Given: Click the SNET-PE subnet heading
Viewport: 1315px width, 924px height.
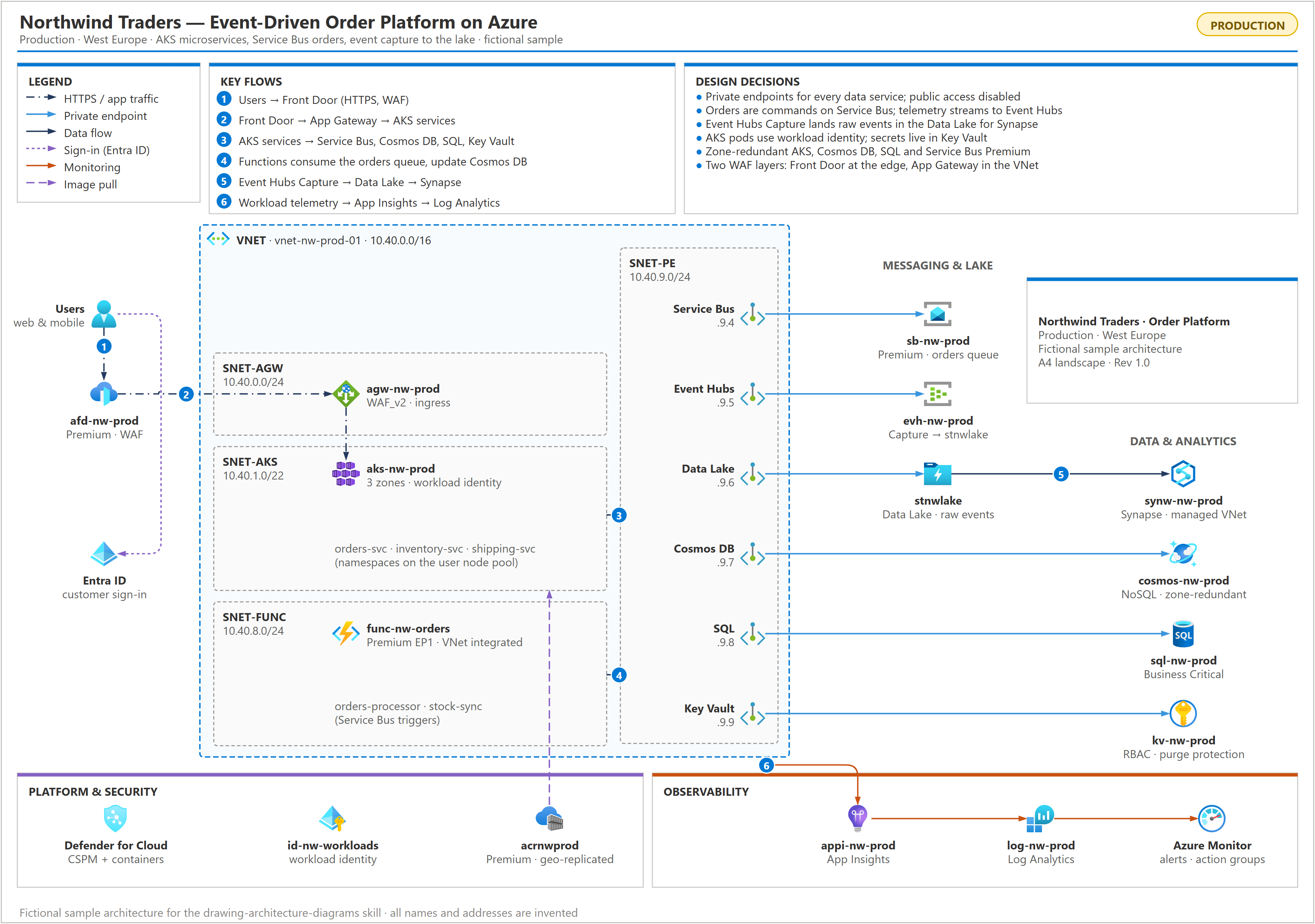Looking at the screenshot, I should [x=652, y=263].
